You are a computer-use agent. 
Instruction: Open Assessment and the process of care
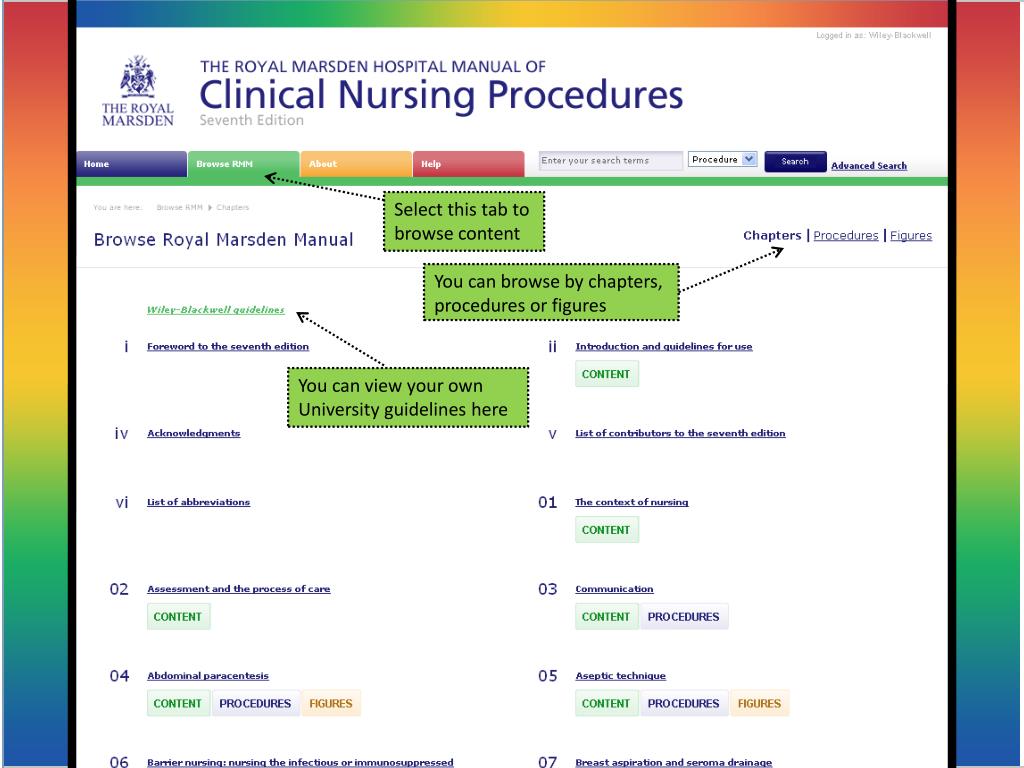pyautogui.click(x=238, y=589)
